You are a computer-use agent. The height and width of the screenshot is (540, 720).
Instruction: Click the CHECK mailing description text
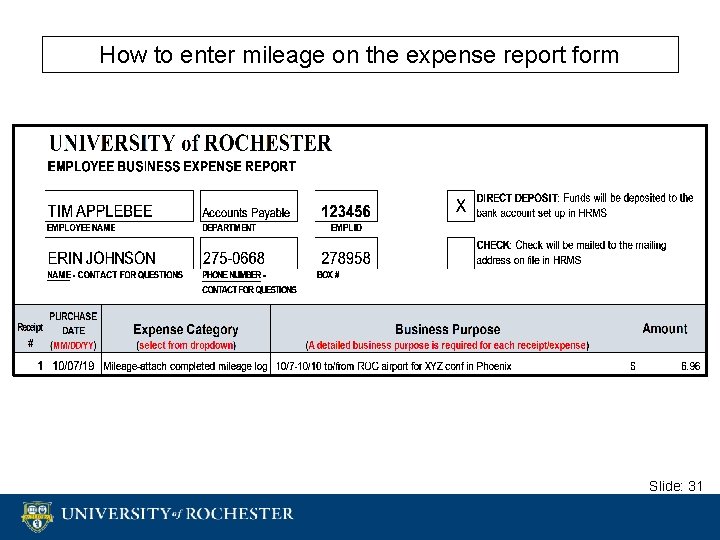571,253
